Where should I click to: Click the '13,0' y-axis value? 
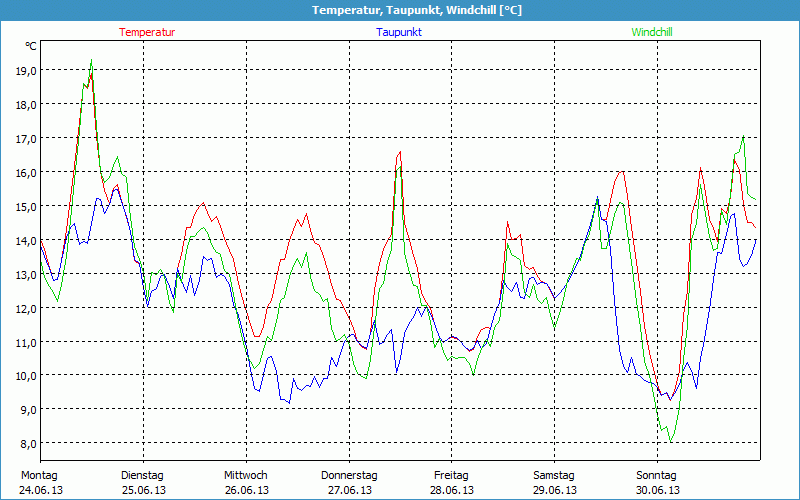click(26, 274)
